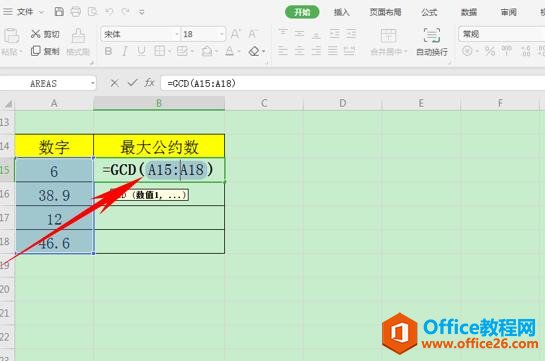The width and height of the screenshot is (545, 361).
Task: Click the fx insert function button
Action: coord(149,83)
